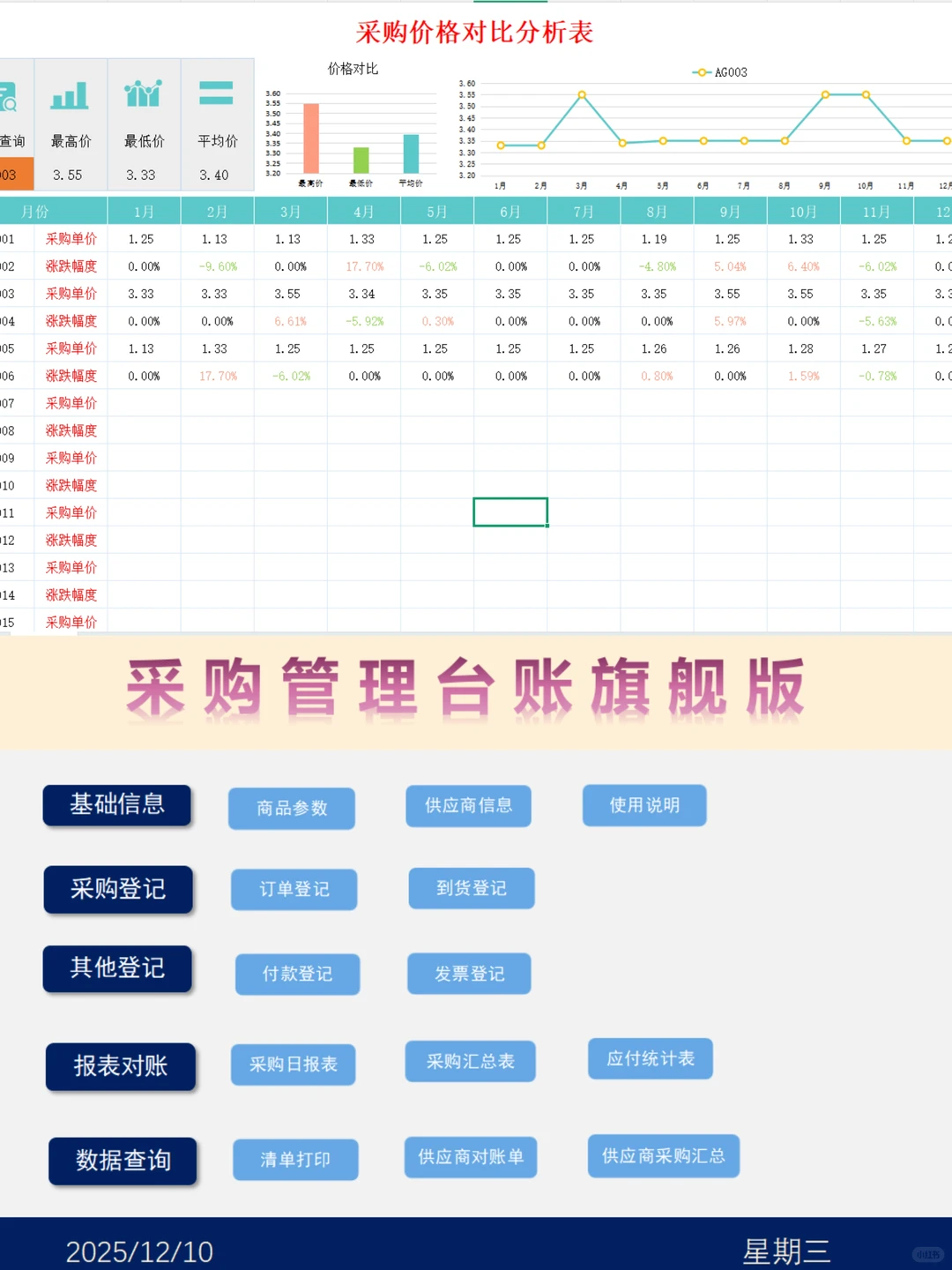
Task: Open 供应商信息 page
Action: point(468,805)
